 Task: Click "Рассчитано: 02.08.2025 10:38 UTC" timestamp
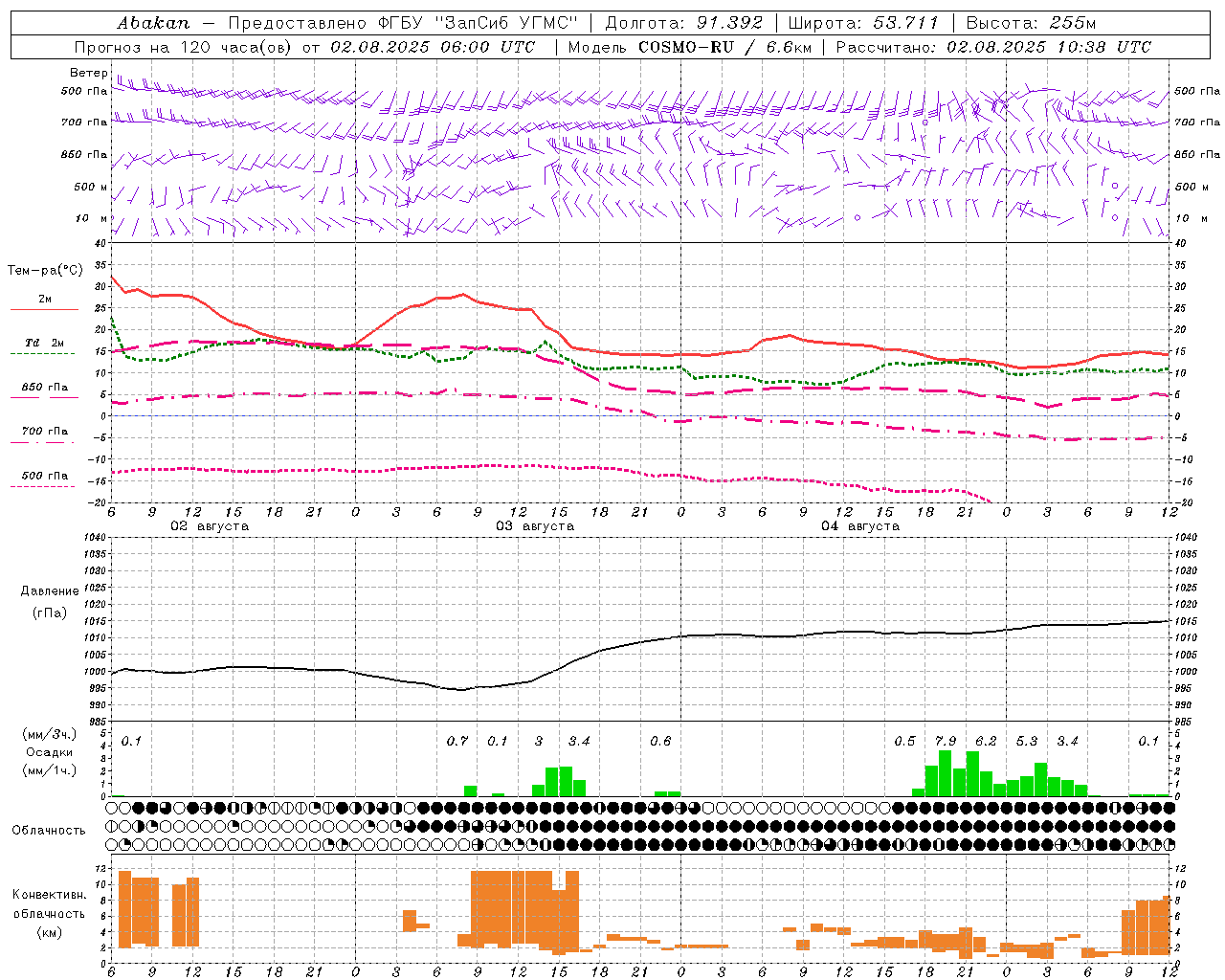993,47
